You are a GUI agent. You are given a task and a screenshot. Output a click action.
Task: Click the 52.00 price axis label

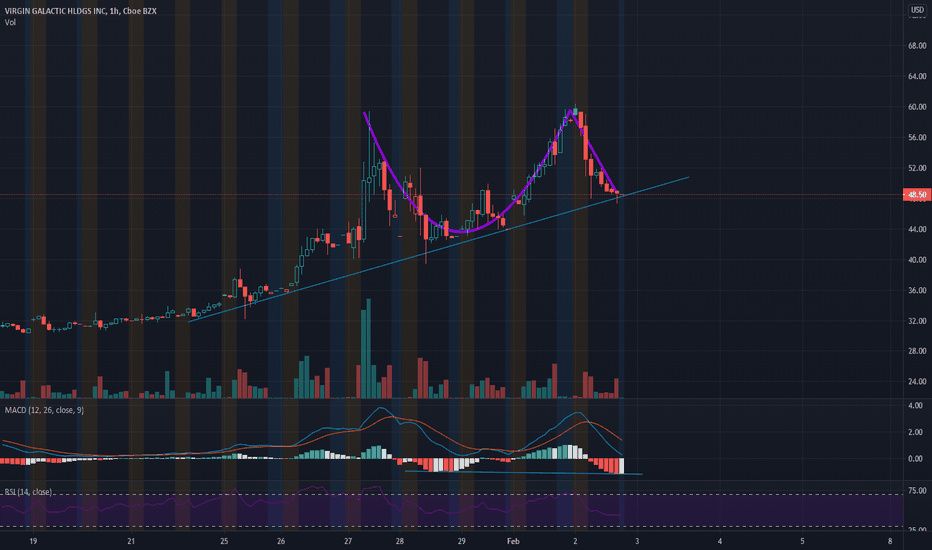917,168
